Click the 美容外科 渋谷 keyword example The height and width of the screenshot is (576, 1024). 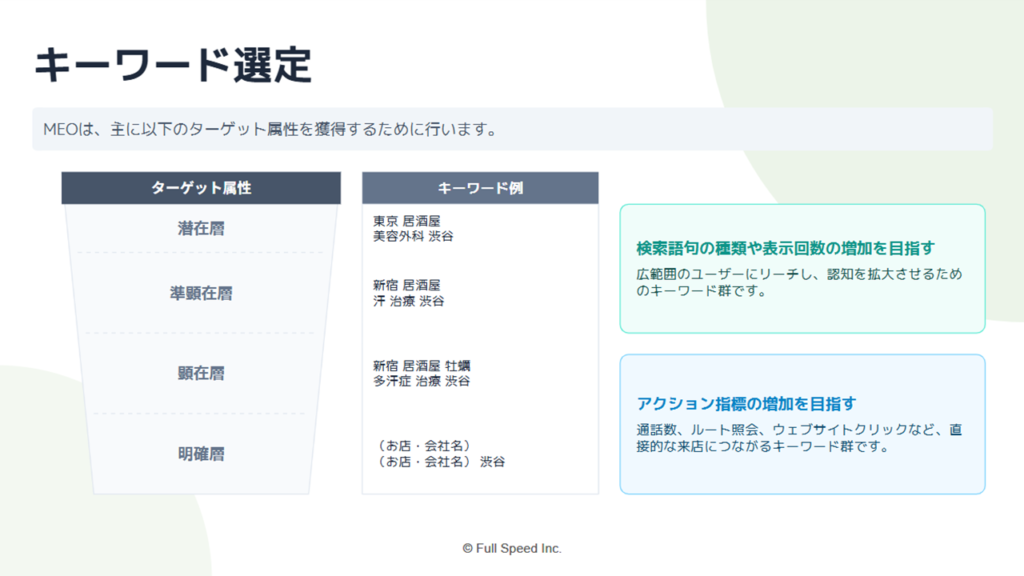click(x=413, y=236)
